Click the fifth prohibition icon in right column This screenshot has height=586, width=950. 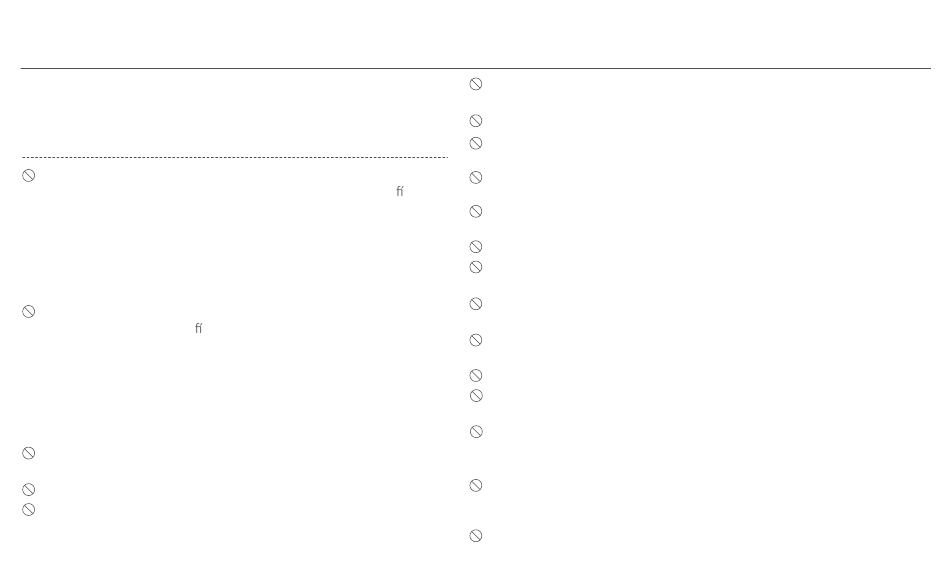point(476,211)
